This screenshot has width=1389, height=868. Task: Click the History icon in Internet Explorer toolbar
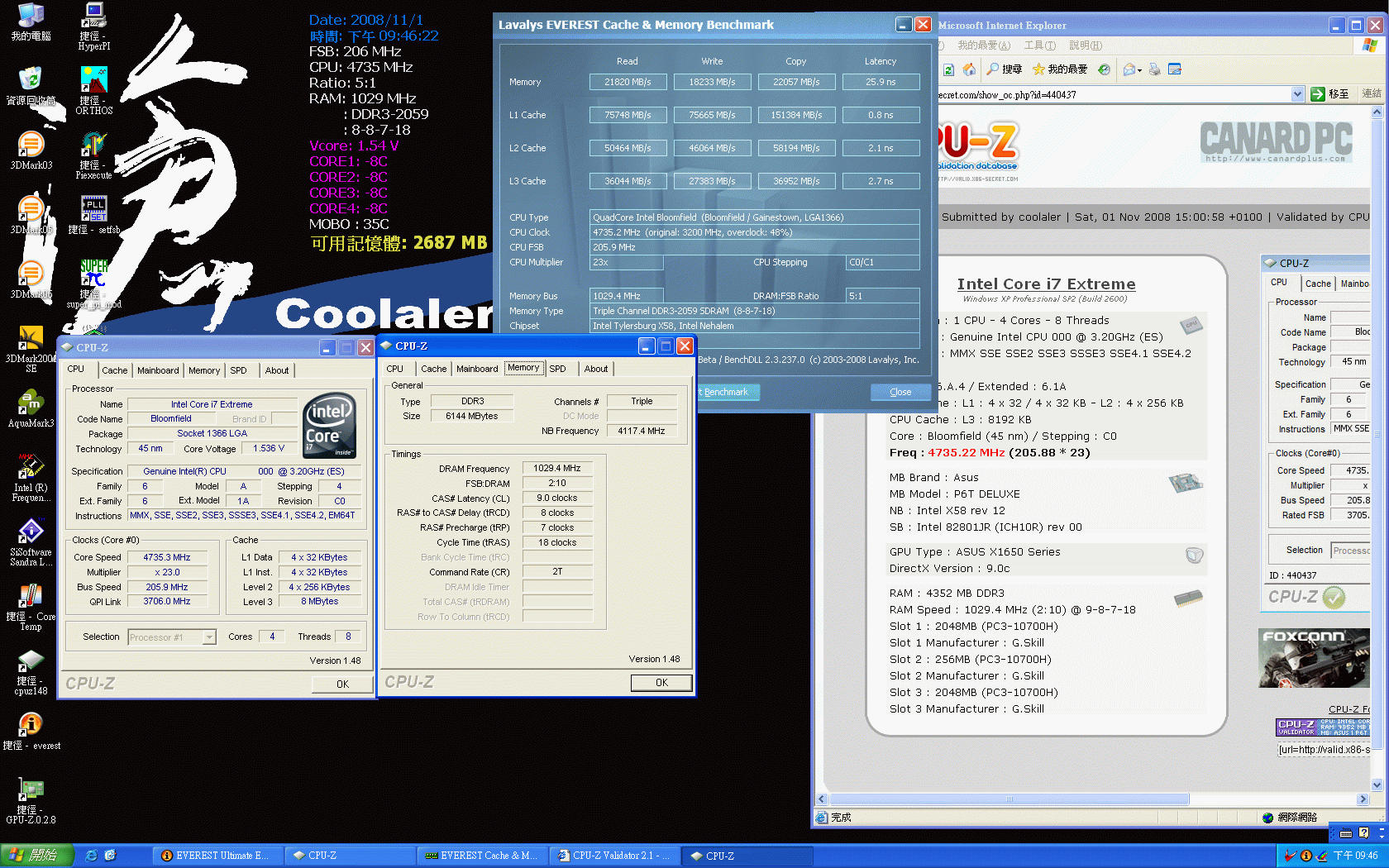(1104, 69)
